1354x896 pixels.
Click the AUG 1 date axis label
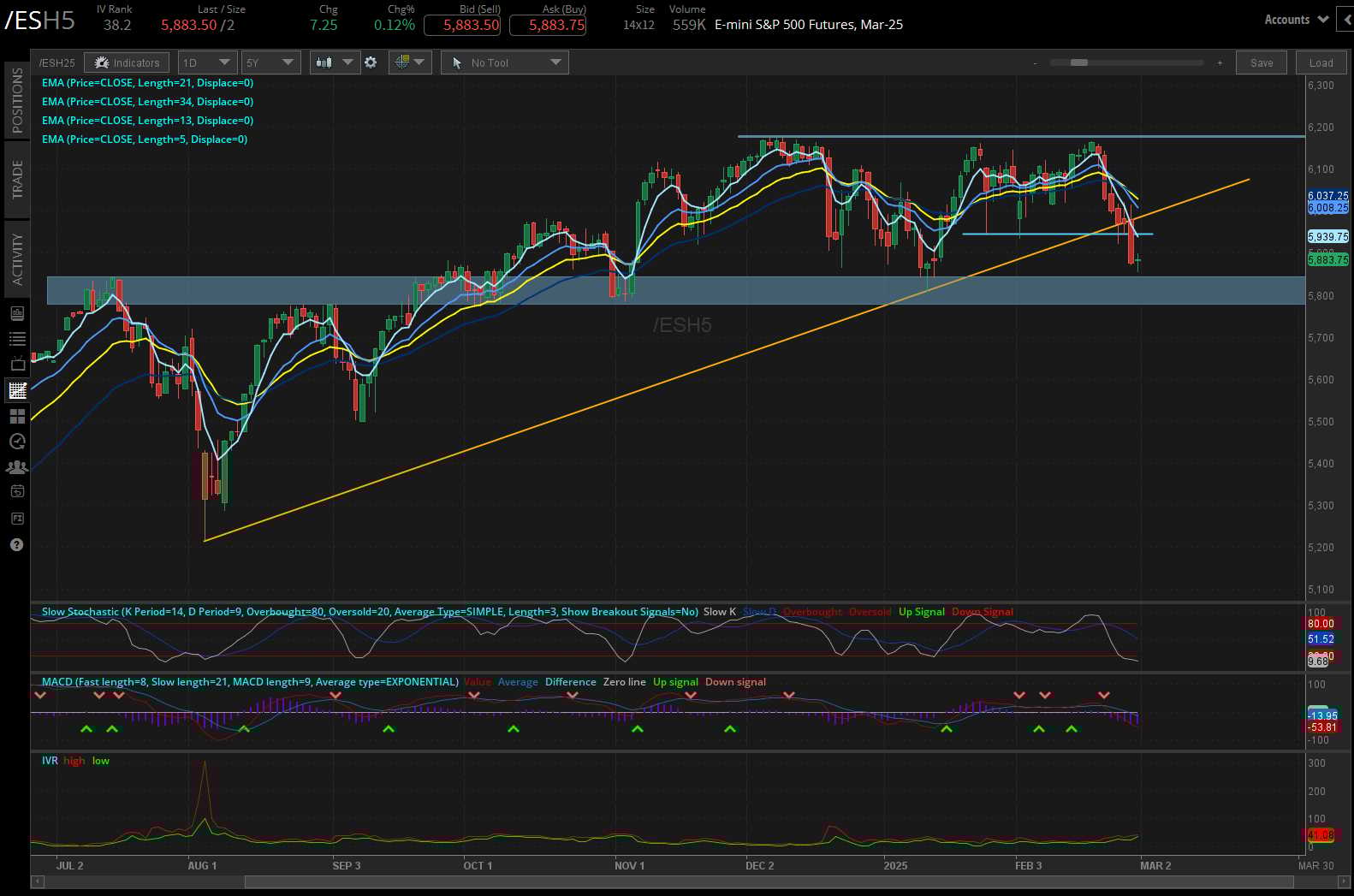click(202, 865)
